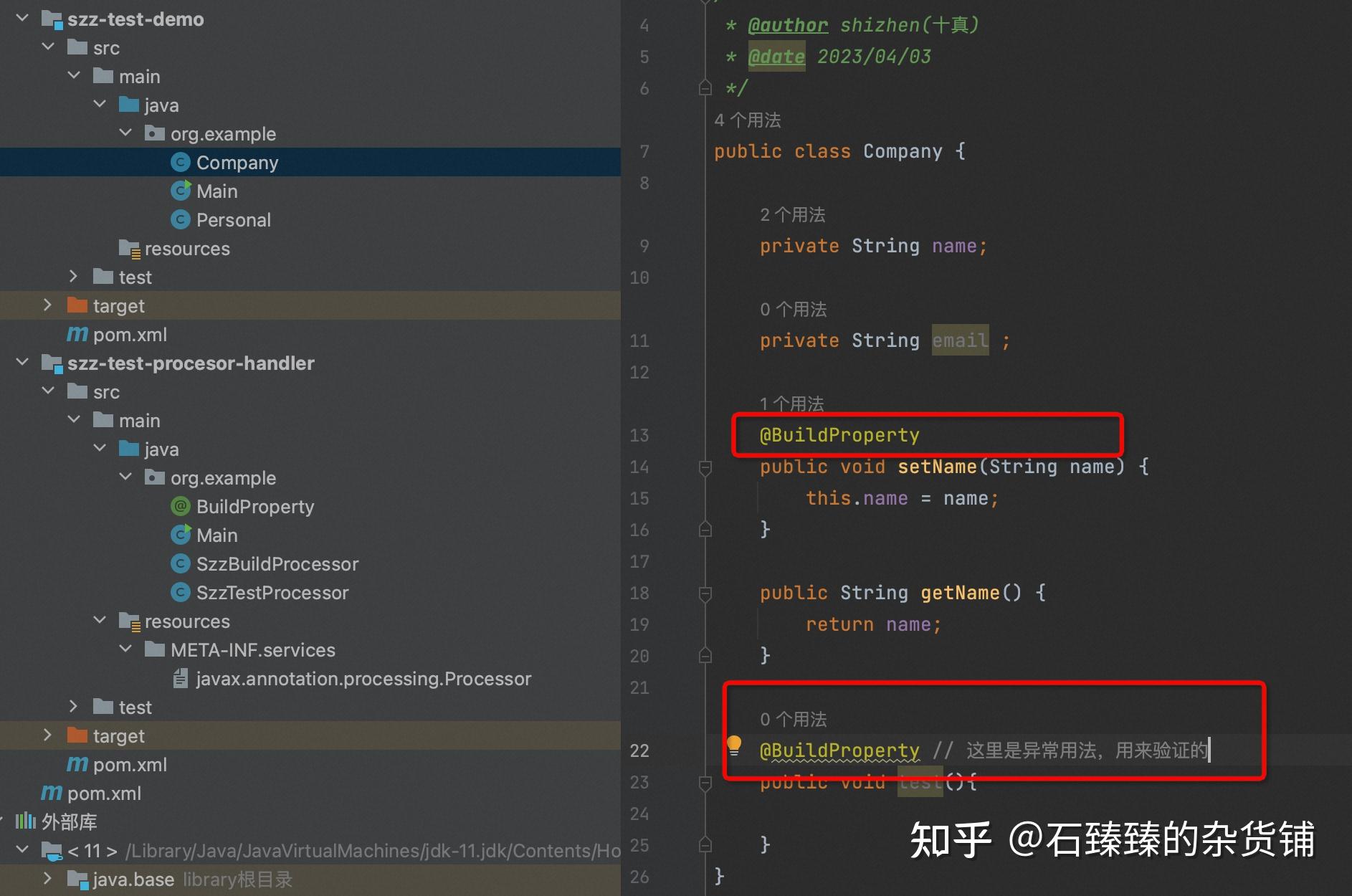Click the SzzTestProcessor class icon
Image resolution: width=1352 pixels, height=896 pixels.
click(181, 592)
